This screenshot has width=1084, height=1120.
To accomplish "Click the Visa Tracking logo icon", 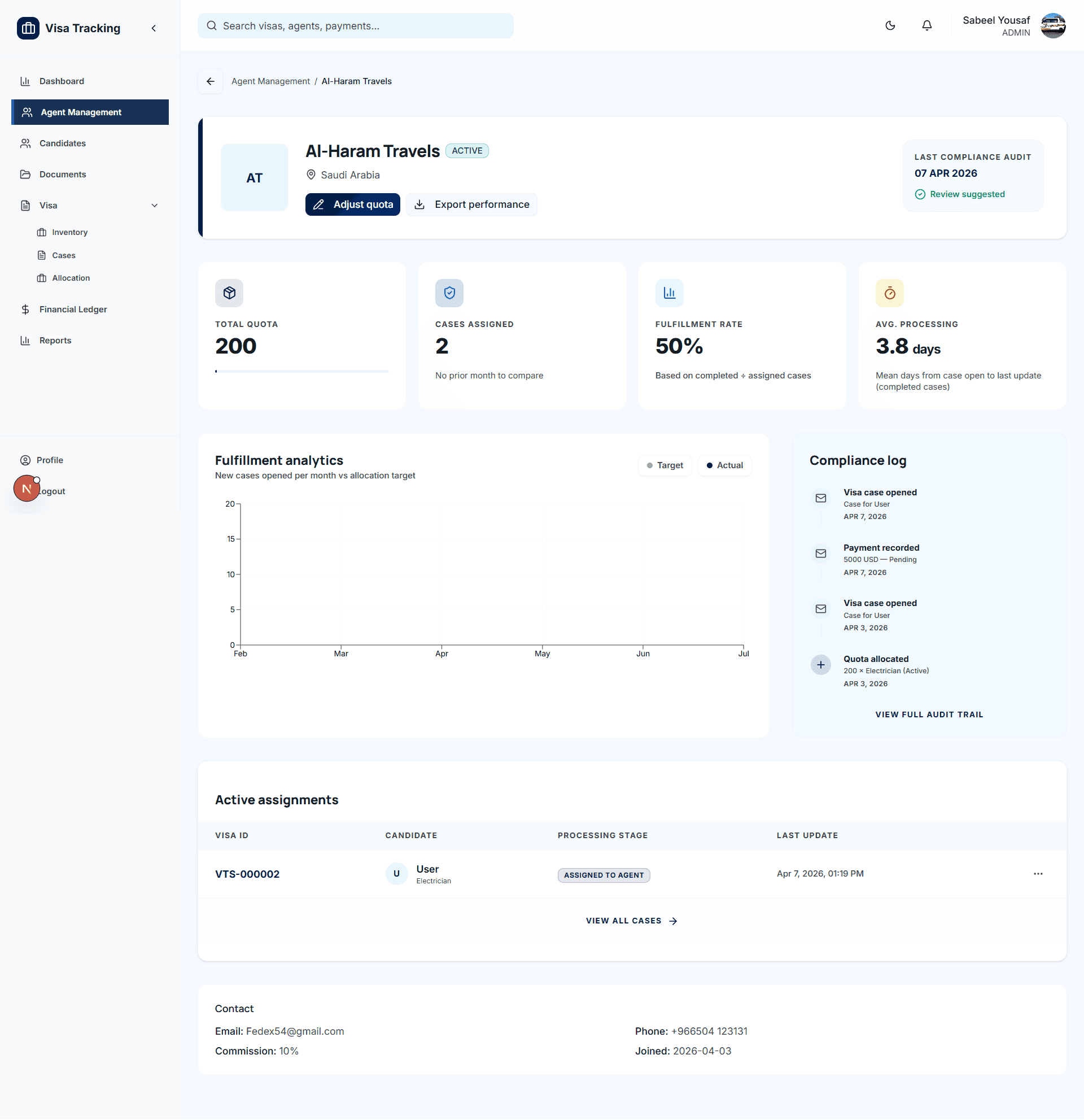I will [x=28, y=28].
